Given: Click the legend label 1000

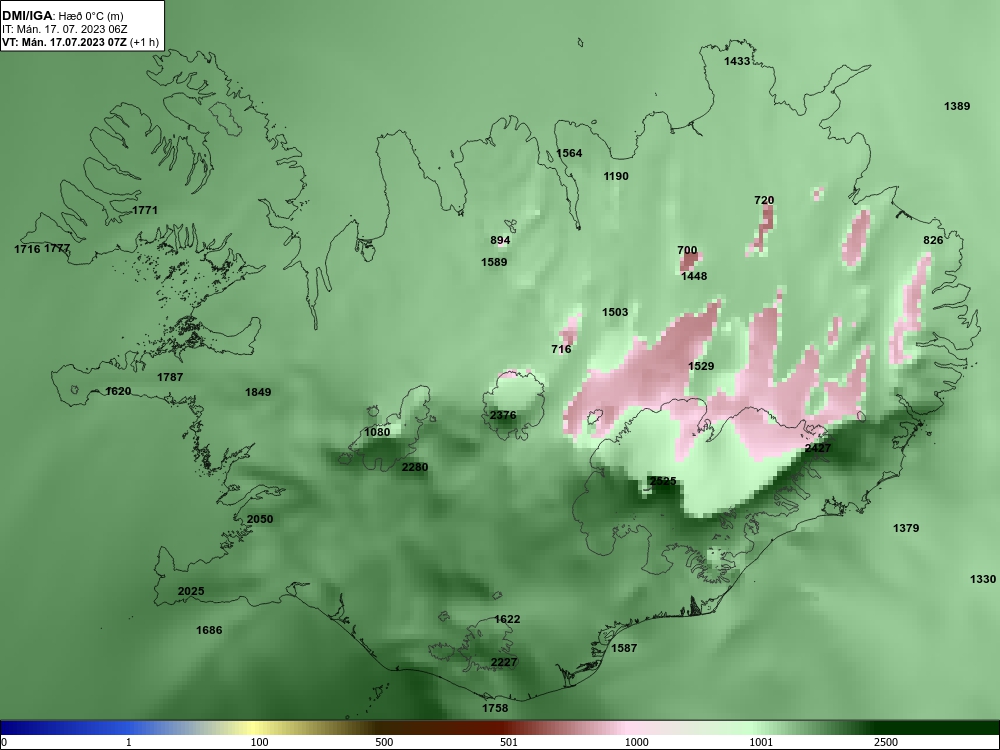Looking at the screenshot, I should pos(636,742).
